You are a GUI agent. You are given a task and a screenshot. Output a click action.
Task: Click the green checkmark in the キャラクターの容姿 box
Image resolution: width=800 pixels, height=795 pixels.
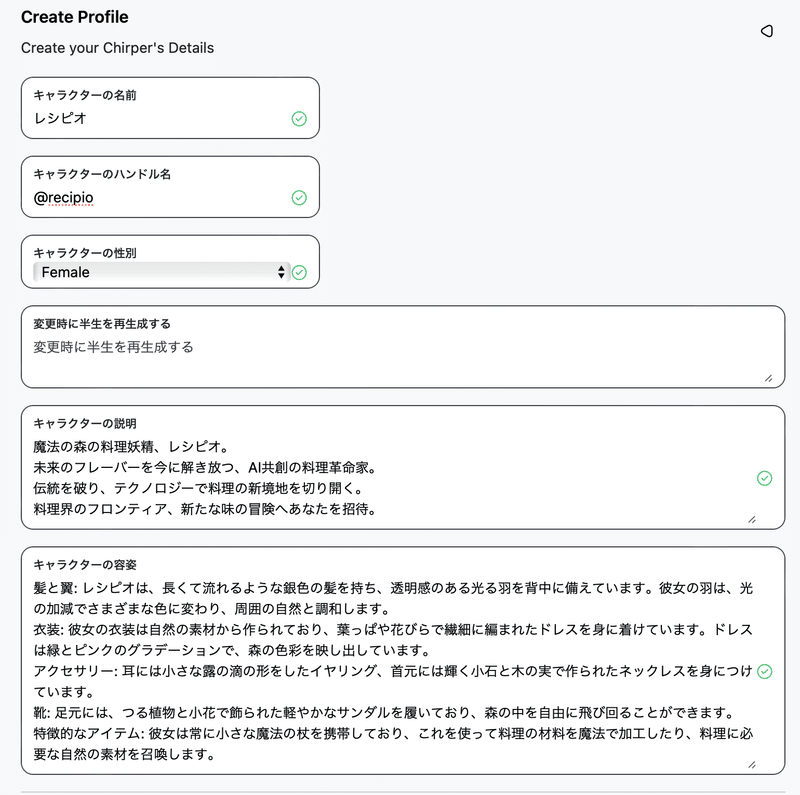click(764, 672)
